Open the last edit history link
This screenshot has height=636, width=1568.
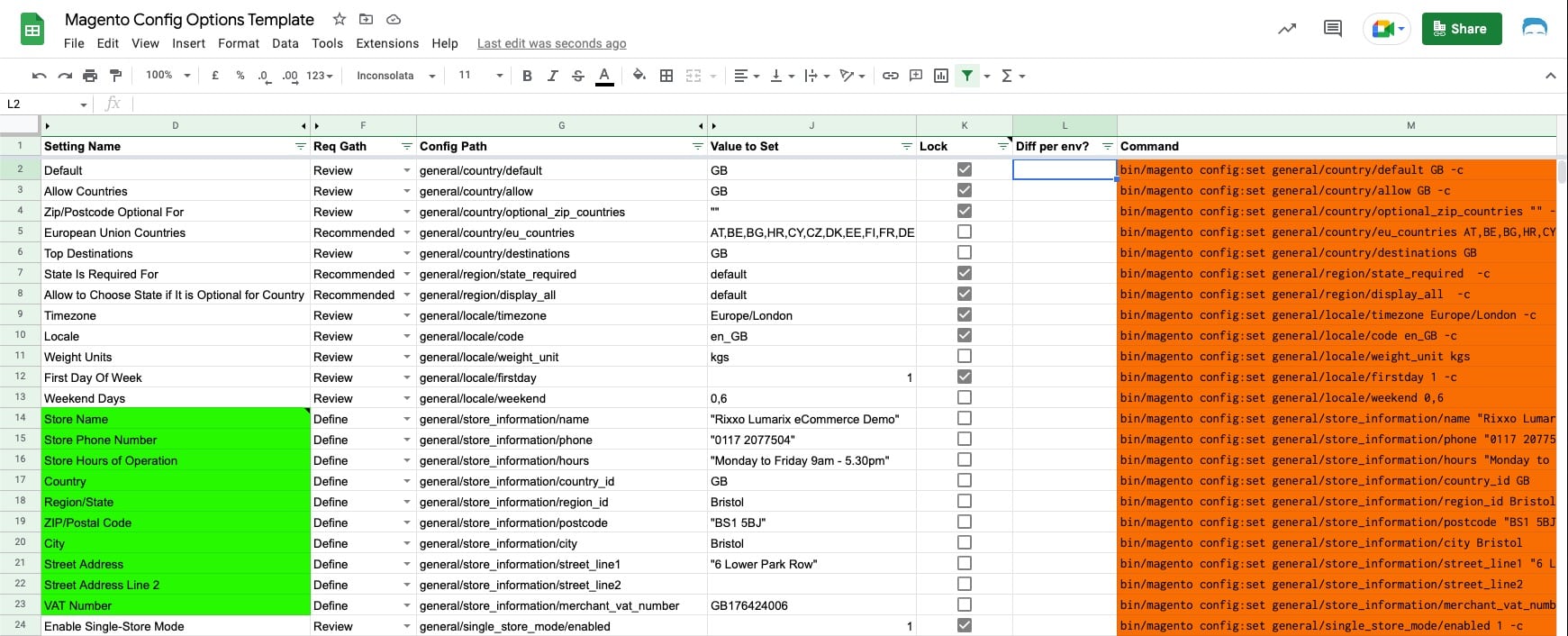(551, 43)
